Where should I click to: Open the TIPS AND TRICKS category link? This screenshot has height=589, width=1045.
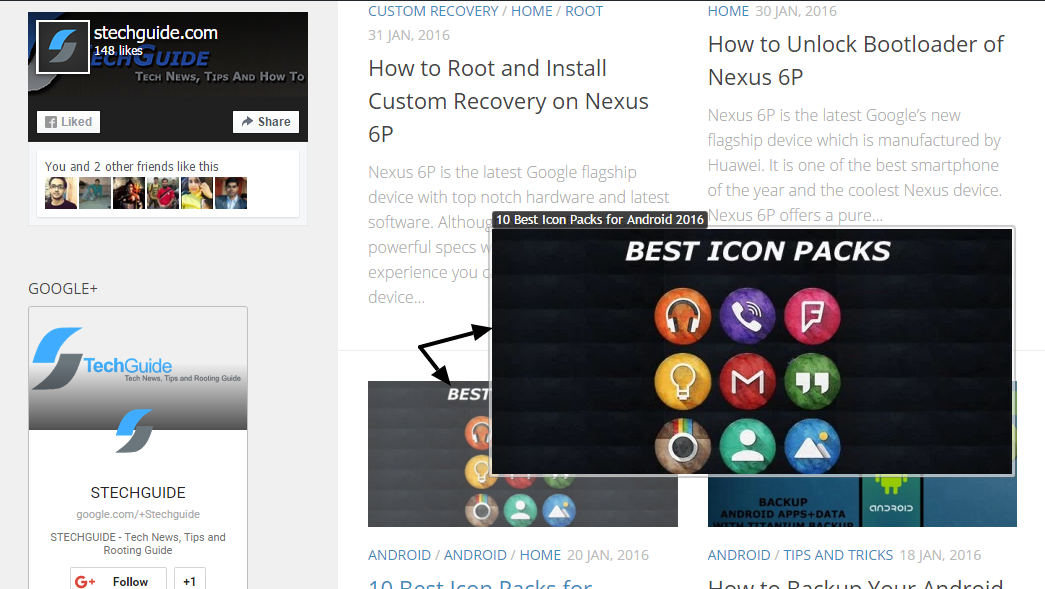pos(838,555)
